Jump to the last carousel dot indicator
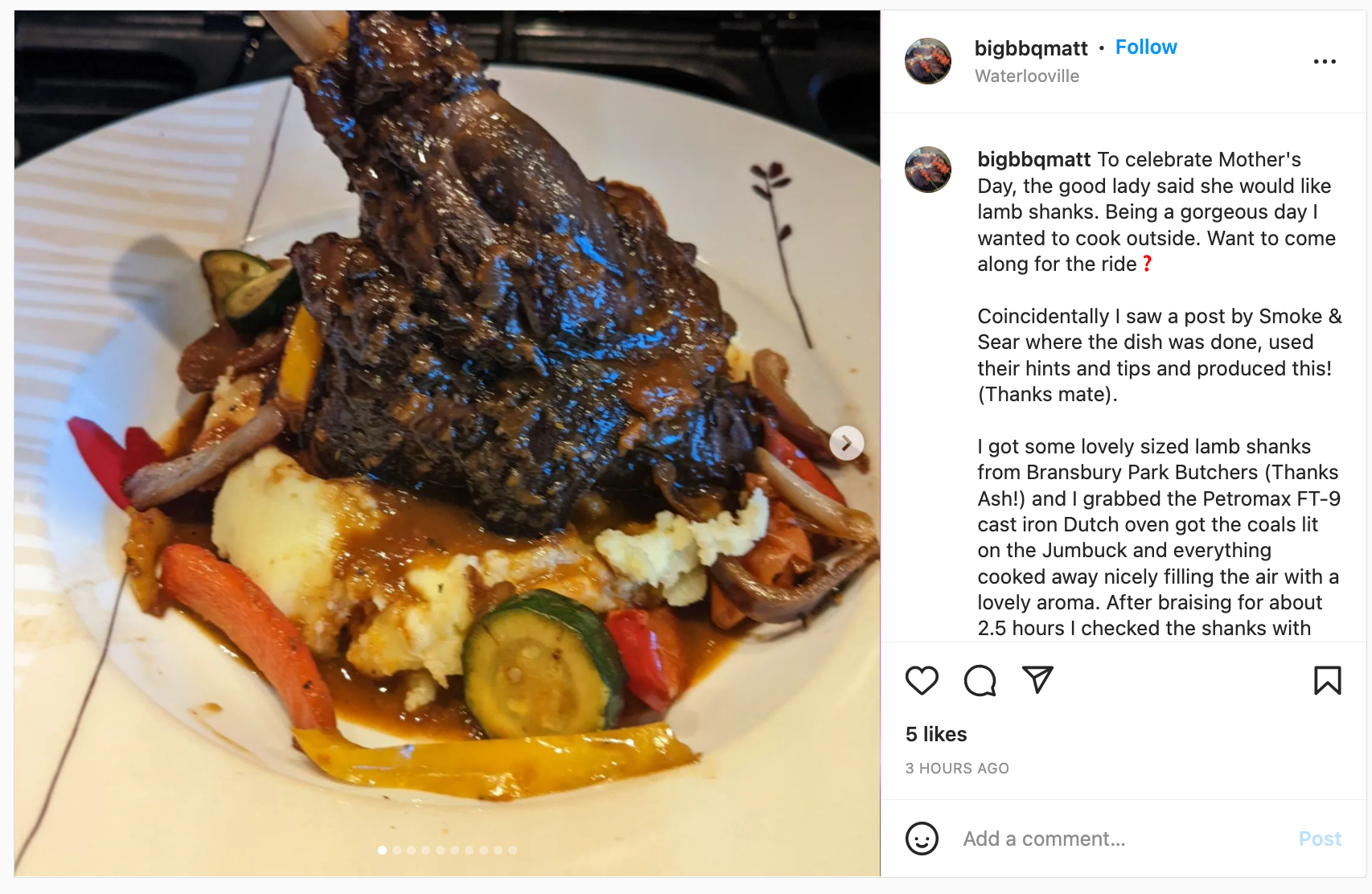The image size is (1372, 894). click(512, 850)
